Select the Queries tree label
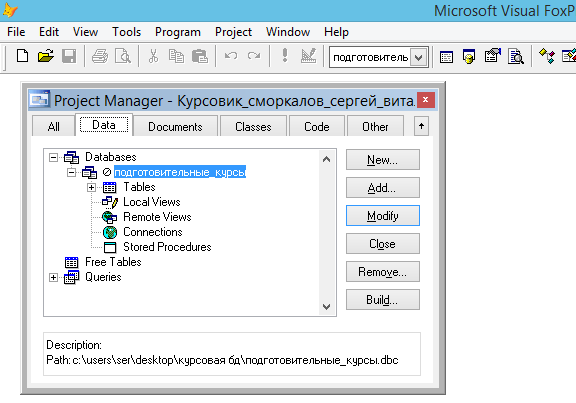The height and width of the screenshot is (403, 576). [x=103, y=277]
